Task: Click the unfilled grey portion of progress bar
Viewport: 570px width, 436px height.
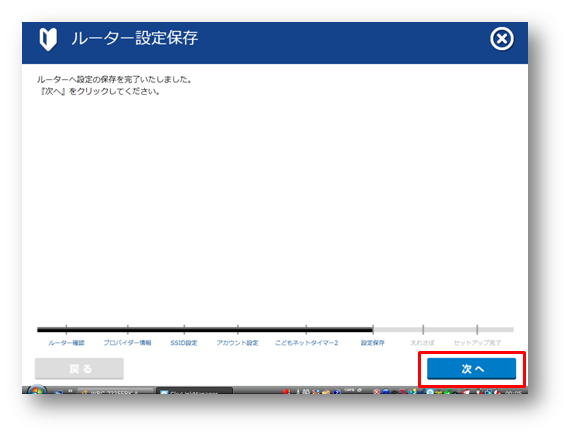Action: point(443,330)
